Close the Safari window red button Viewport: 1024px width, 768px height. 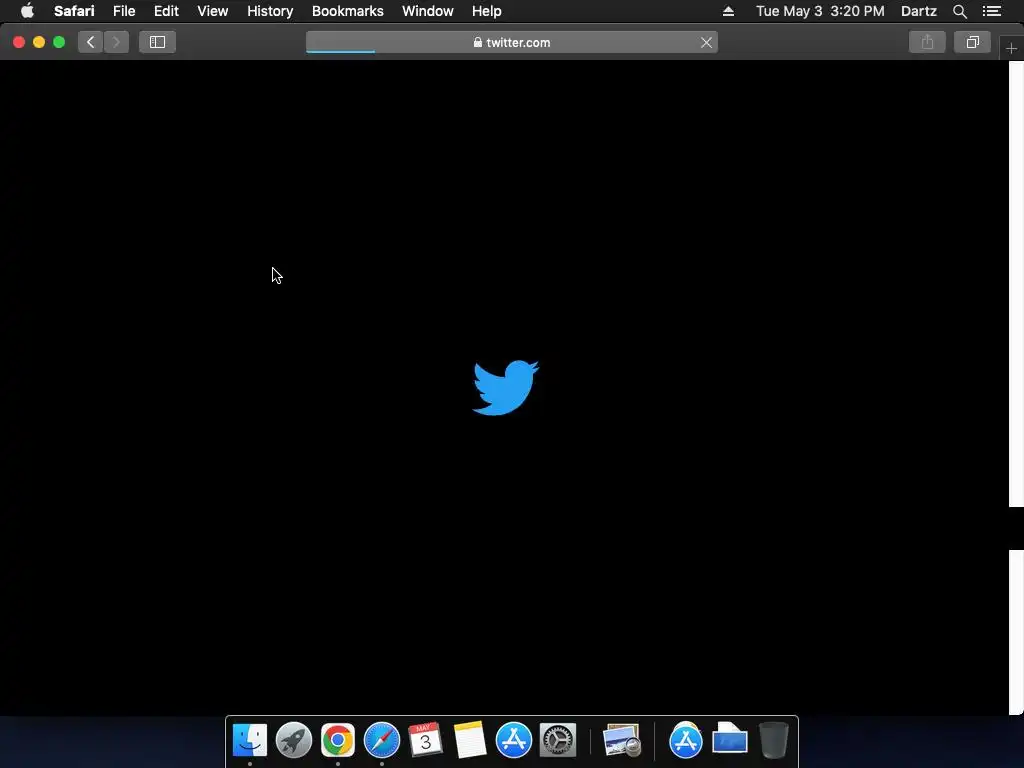pyautogui.click(x=19, y=42)
